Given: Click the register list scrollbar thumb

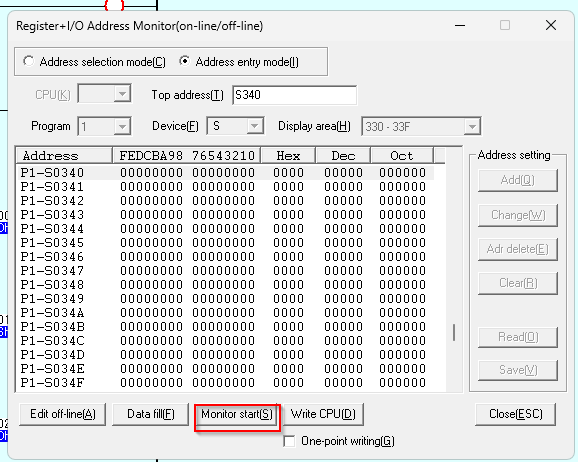Looking at the screenshot, I should tap(454, 333).
